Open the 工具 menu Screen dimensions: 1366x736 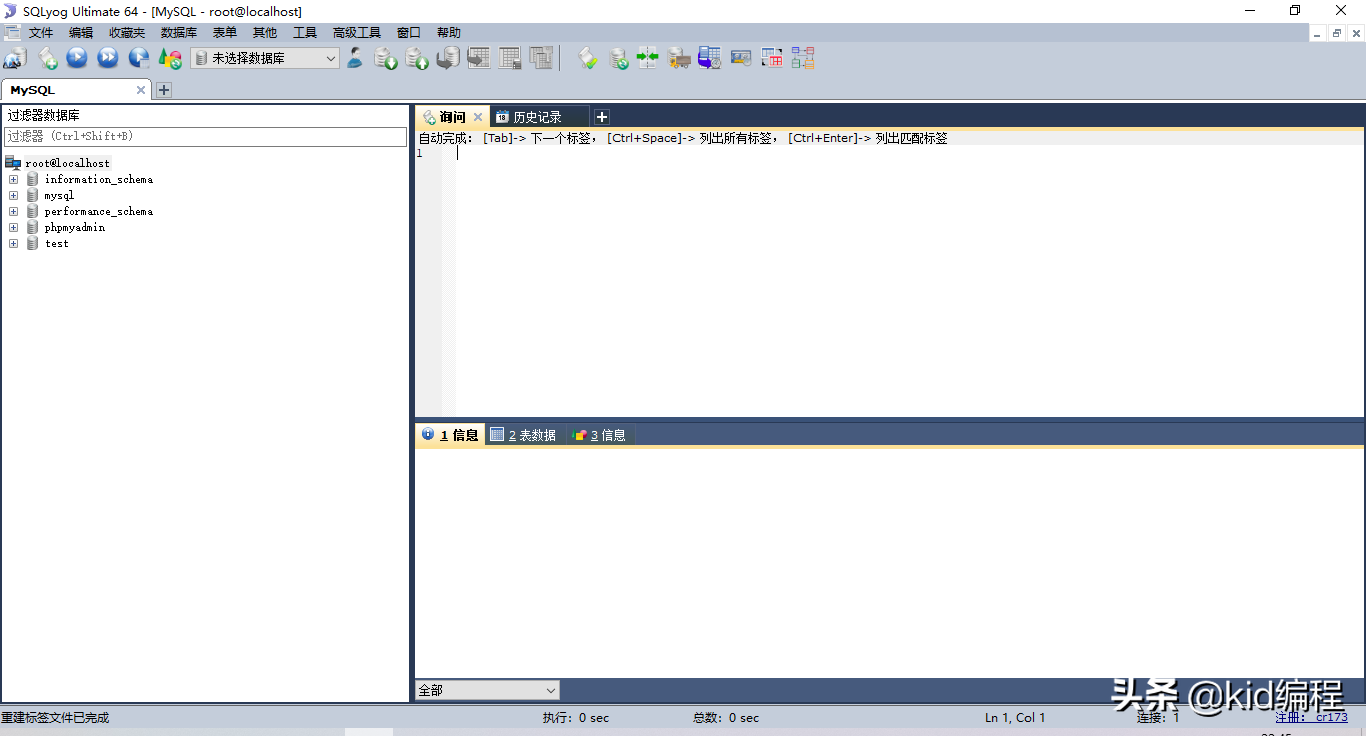(x=305, y=32)
